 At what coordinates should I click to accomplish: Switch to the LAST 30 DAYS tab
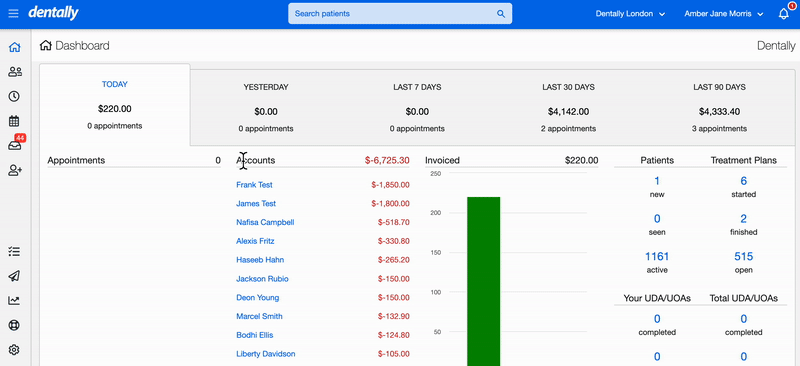(x=568, y=108)
